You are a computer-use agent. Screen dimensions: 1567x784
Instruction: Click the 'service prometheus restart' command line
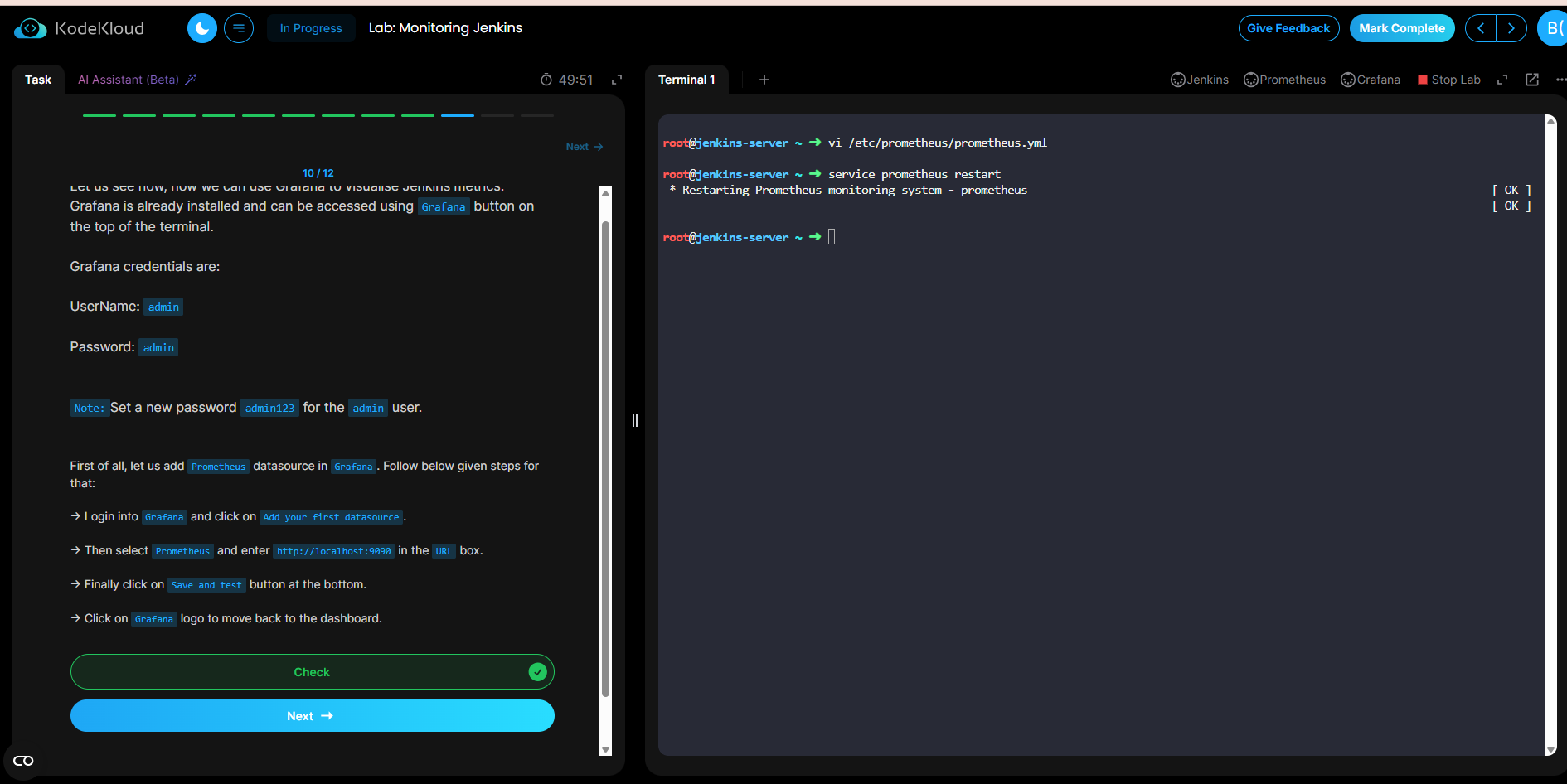[914, 174]
